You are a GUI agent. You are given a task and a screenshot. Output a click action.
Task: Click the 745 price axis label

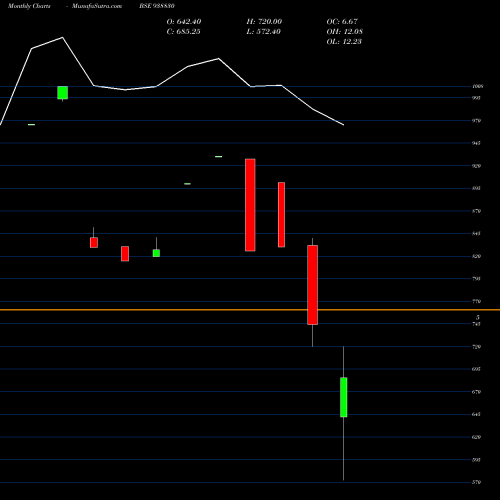click(x=477, y=324)
